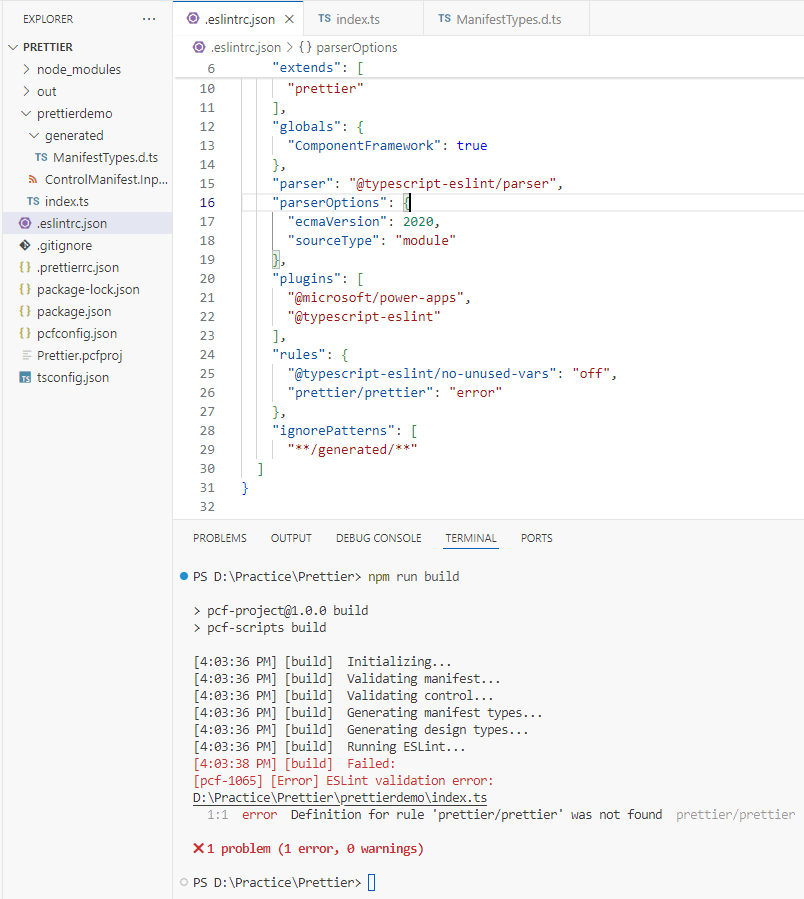Collapse the generated folder
This screenshot has height=899, width=804.
(35, 135)
